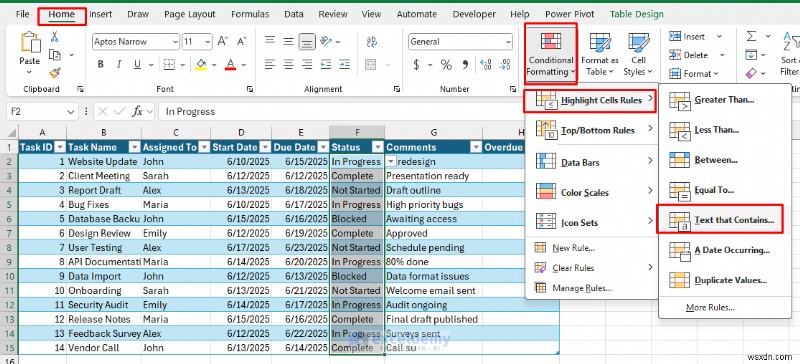The width and height of the screenshot is (800, 364).
Task: Open Icon Sets submenu
Action: 592,223
